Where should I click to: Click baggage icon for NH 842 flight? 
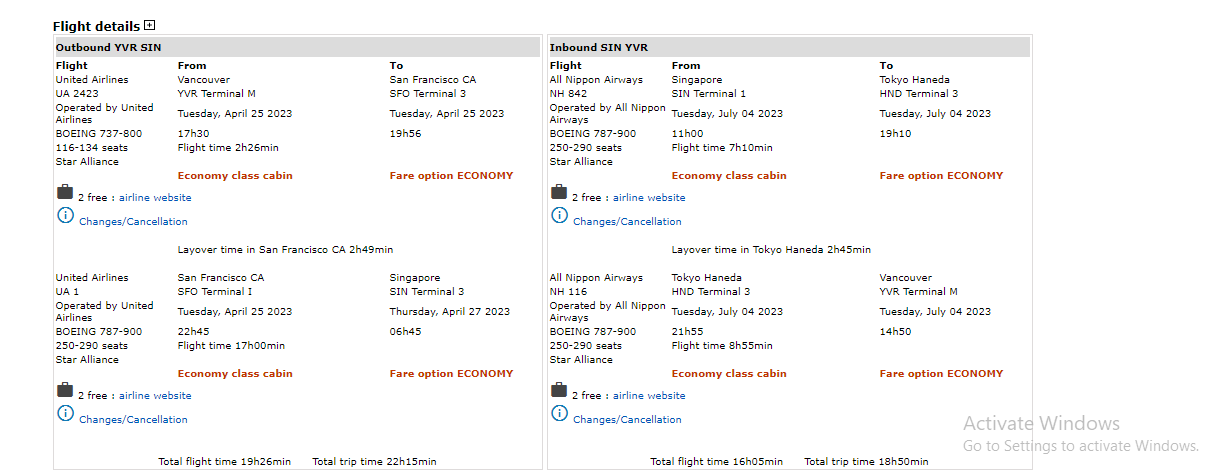point(559,192)
